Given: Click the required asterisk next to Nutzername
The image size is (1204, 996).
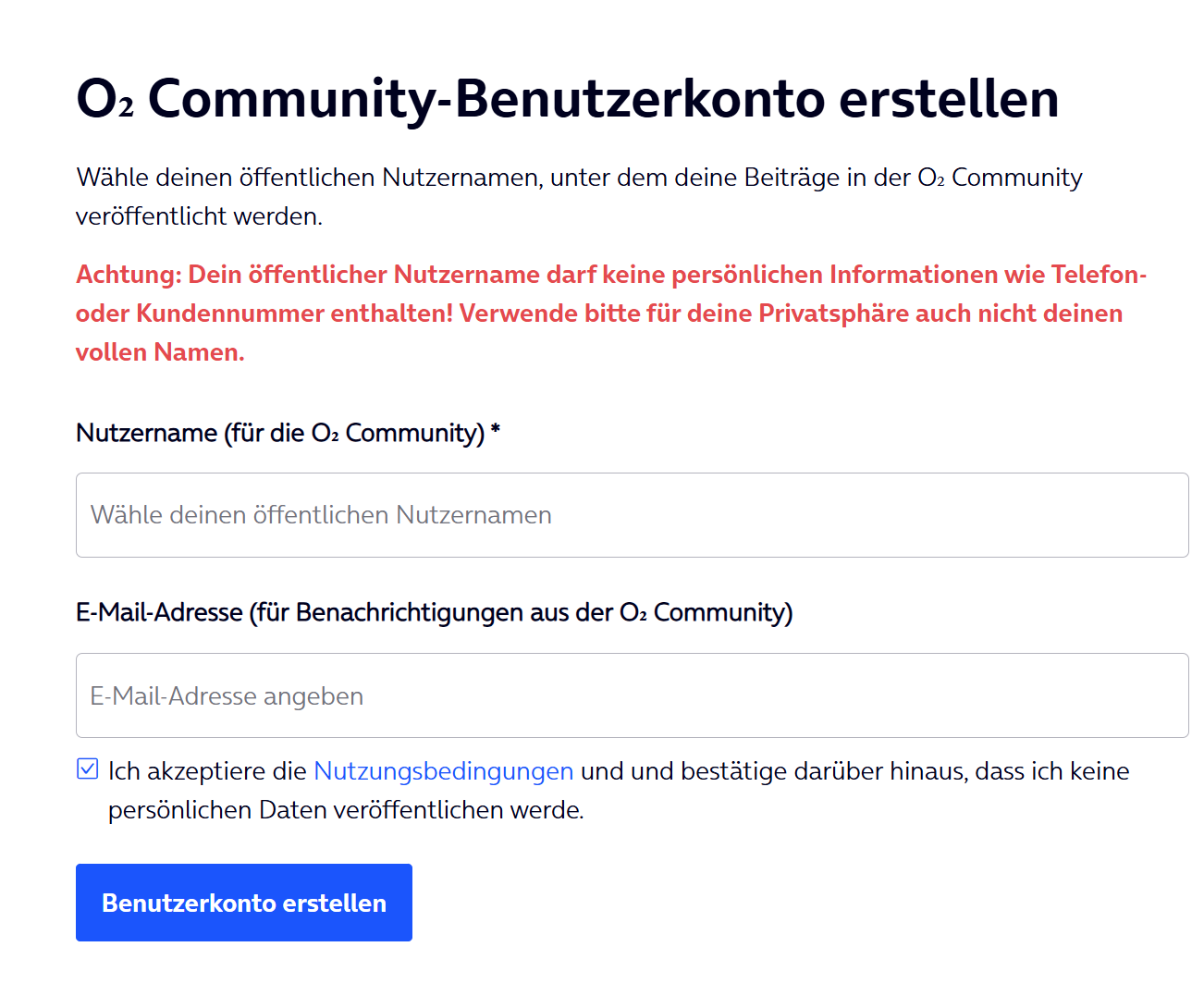Looking at the screenshot, I should pyautogui.click(x=496, y=429).
